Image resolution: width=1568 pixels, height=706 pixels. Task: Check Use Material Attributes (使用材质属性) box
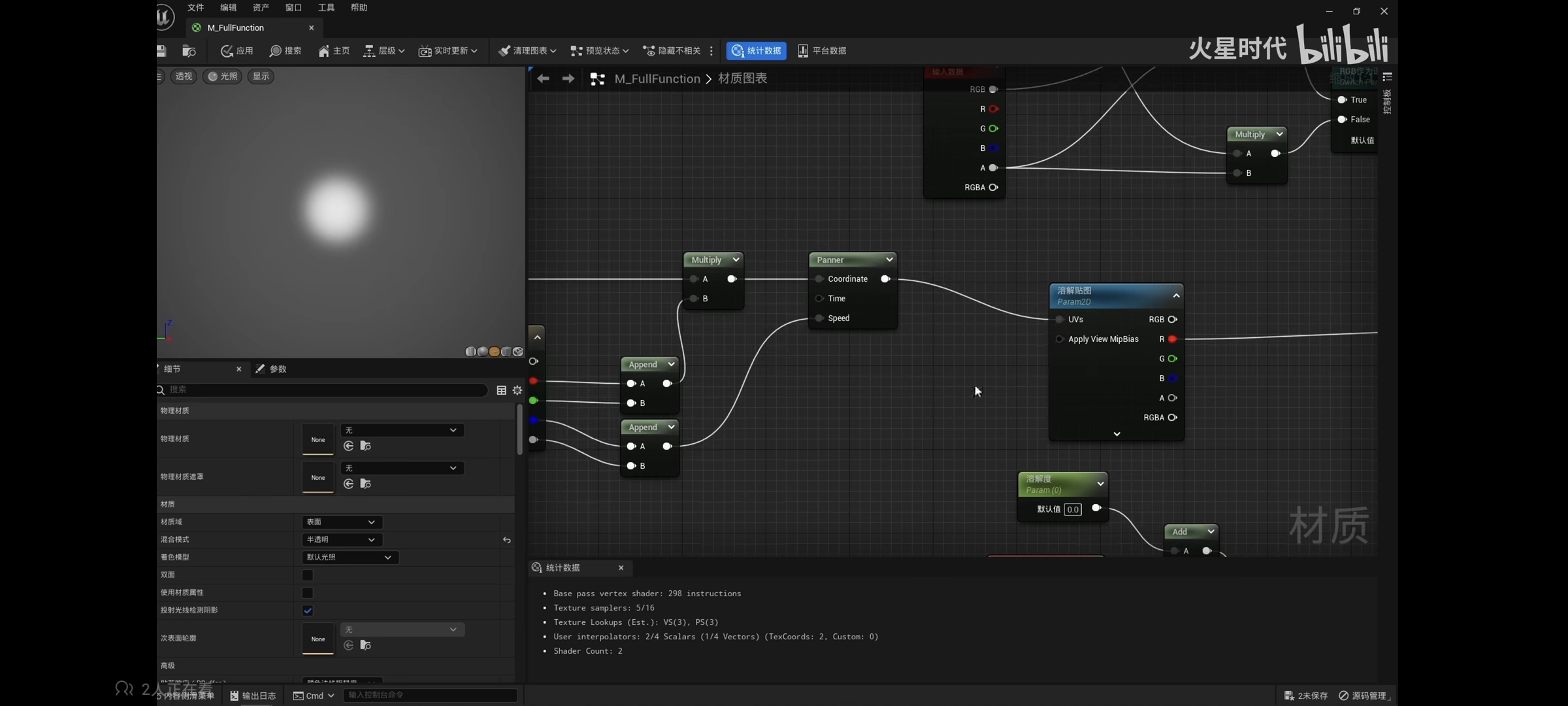[307, 593]
